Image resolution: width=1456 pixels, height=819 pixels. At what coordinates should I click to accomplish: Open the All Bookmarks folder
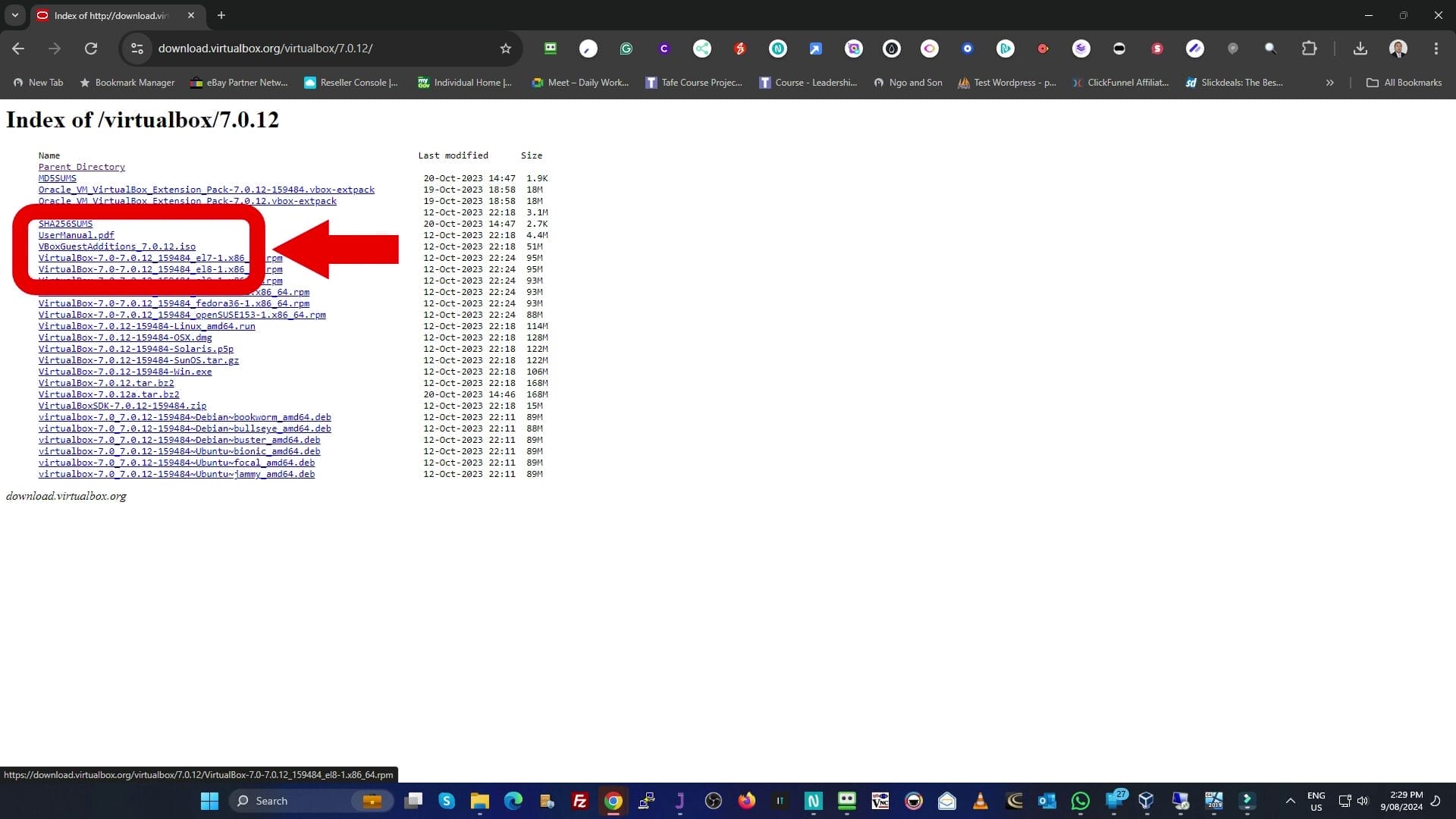(x=1404, y=83)
